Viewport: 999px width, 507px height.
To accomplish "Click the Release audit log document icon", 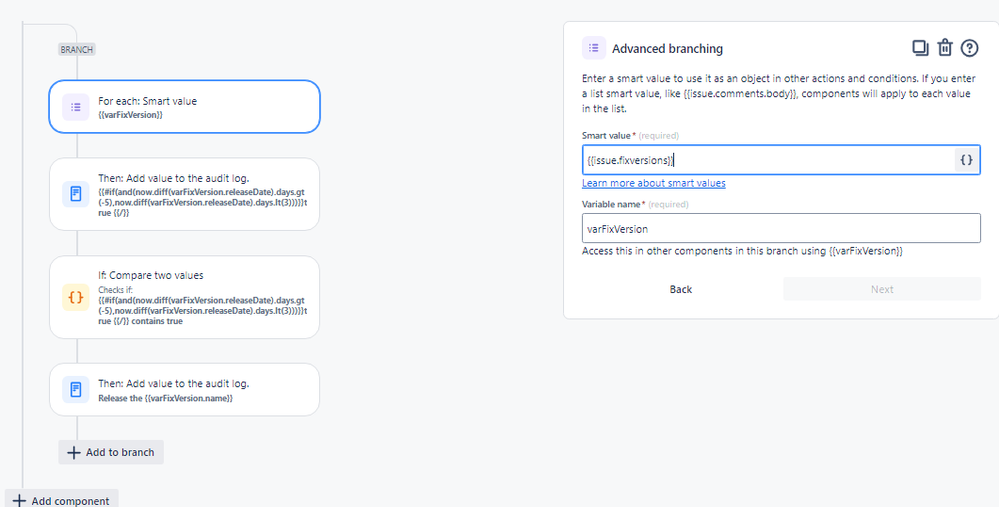I will 76,389.
